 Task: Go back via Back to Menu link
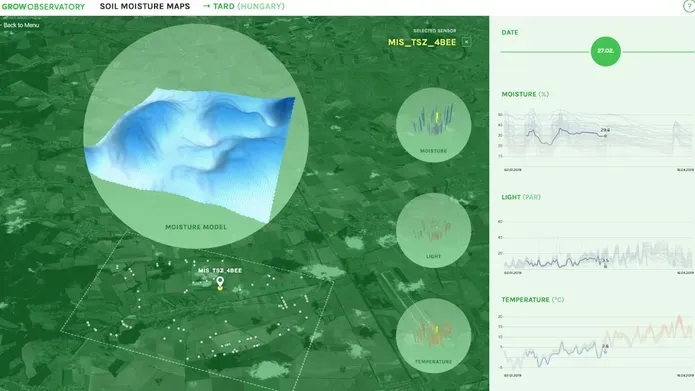point(20,25)
